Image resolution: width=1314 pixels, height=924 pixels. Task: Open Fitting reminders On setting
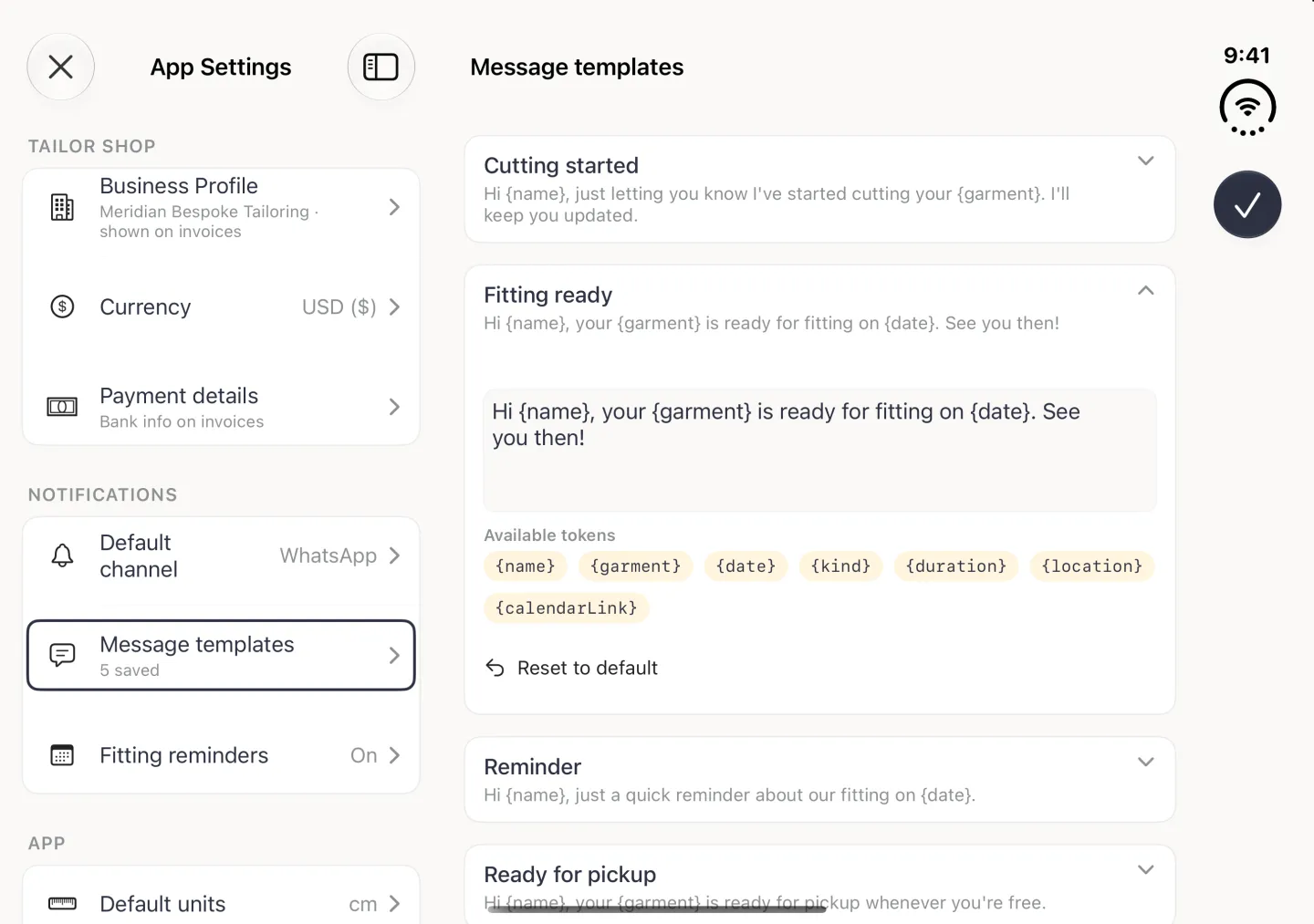click(364, 755)
